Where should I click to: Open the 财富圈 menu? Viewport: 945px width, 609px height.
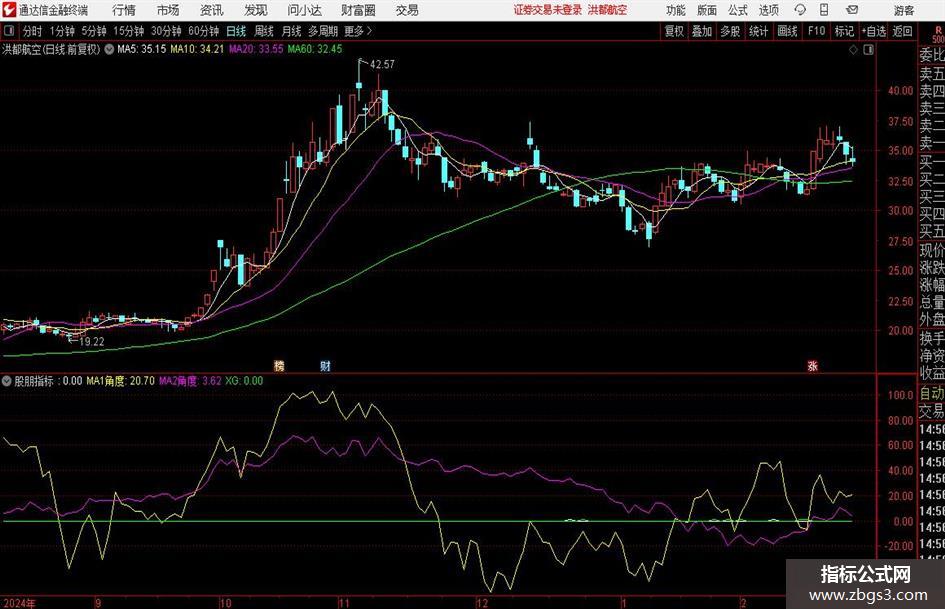pos(358,10)
